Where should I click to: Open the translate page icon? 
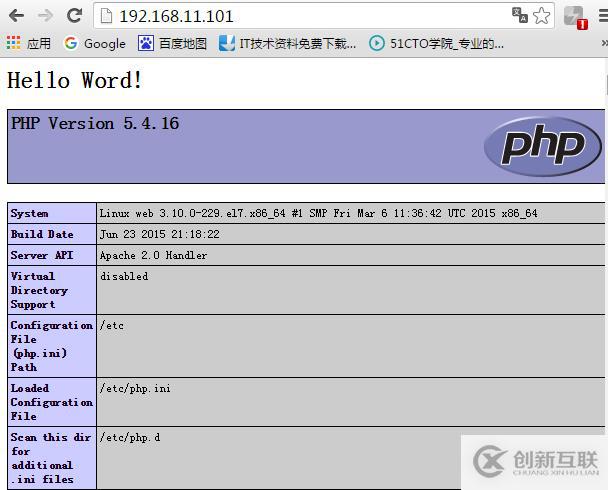click(520, 16)
